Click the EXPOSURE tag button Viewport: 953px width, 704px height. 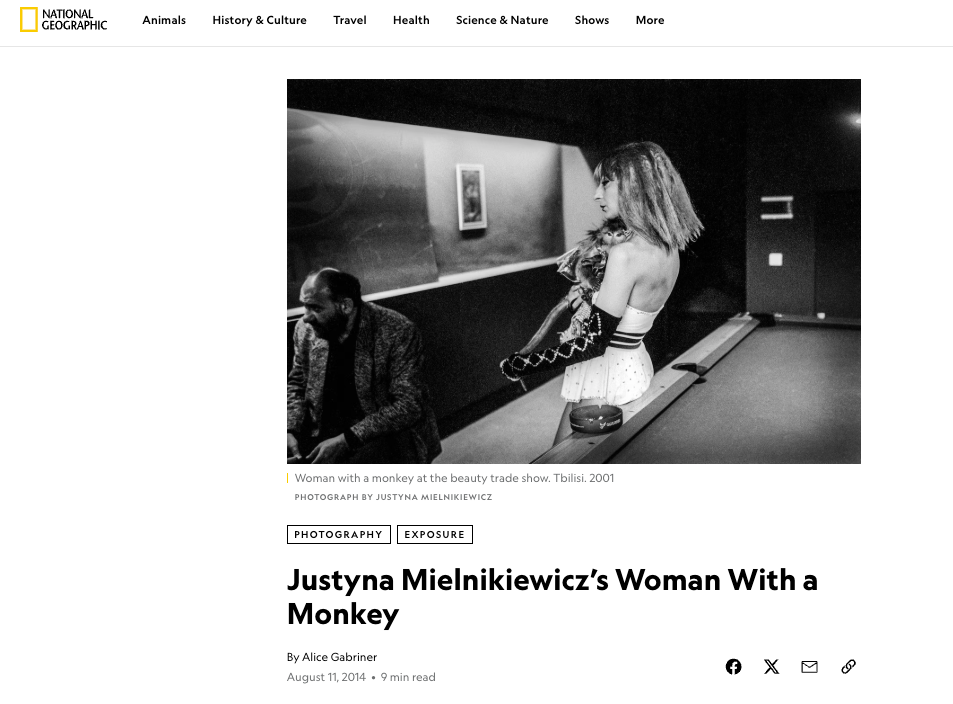click(435, 534)
